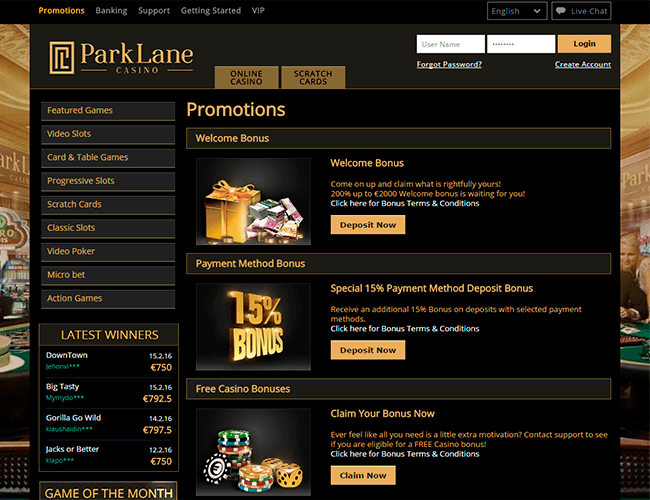Open Welcome Bonus Terms & Conditions link
650x500 pixels.
pyautogui.click(x=405, y=204)
